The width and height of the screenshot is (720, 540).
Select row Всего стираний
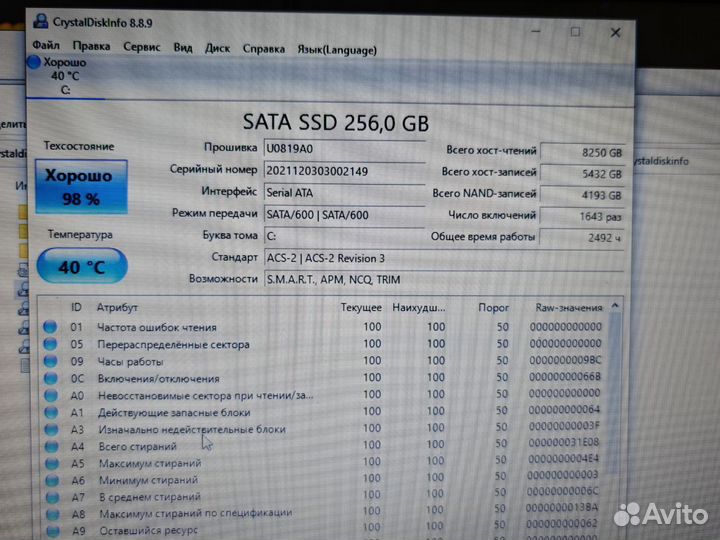(322, 445)
